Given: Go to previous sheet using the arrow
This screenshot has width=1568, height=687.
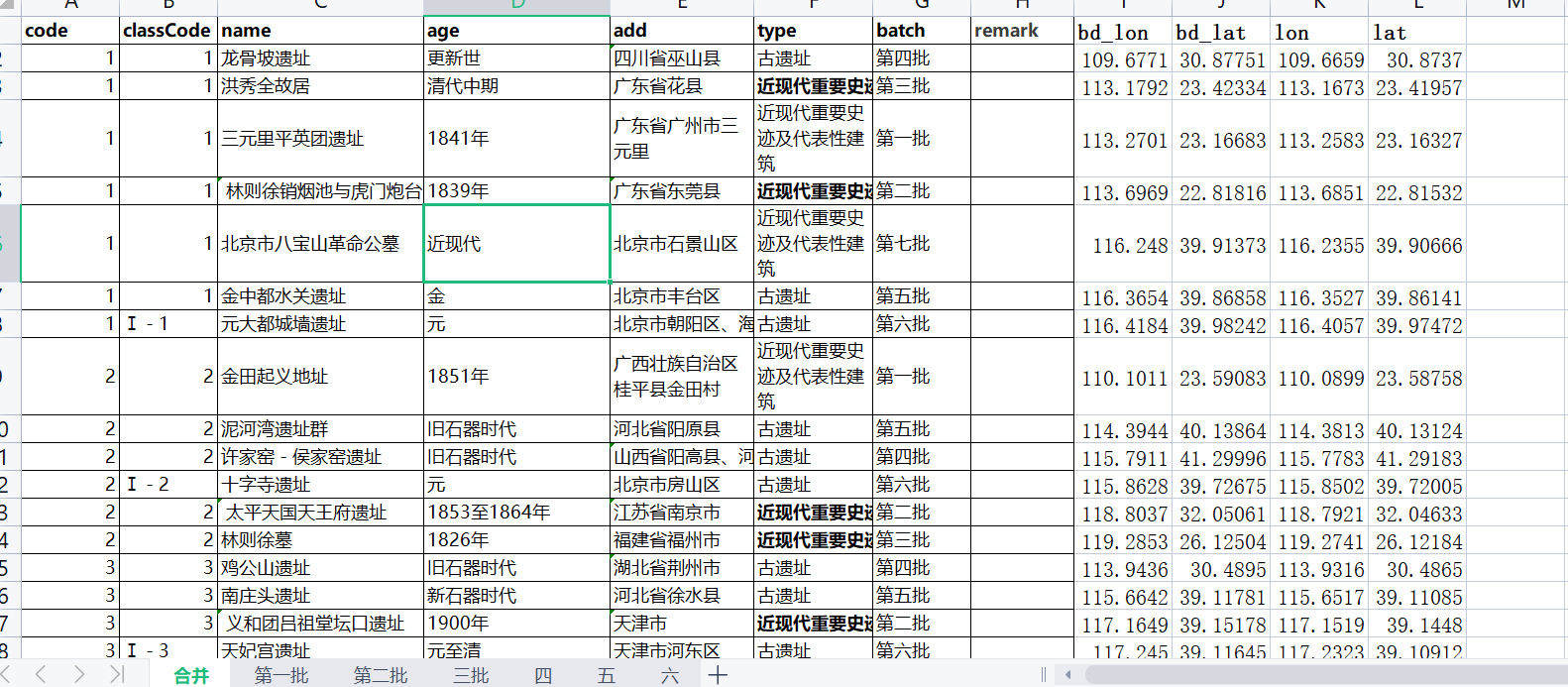Looking at the screenshot, I should [41, 675].
